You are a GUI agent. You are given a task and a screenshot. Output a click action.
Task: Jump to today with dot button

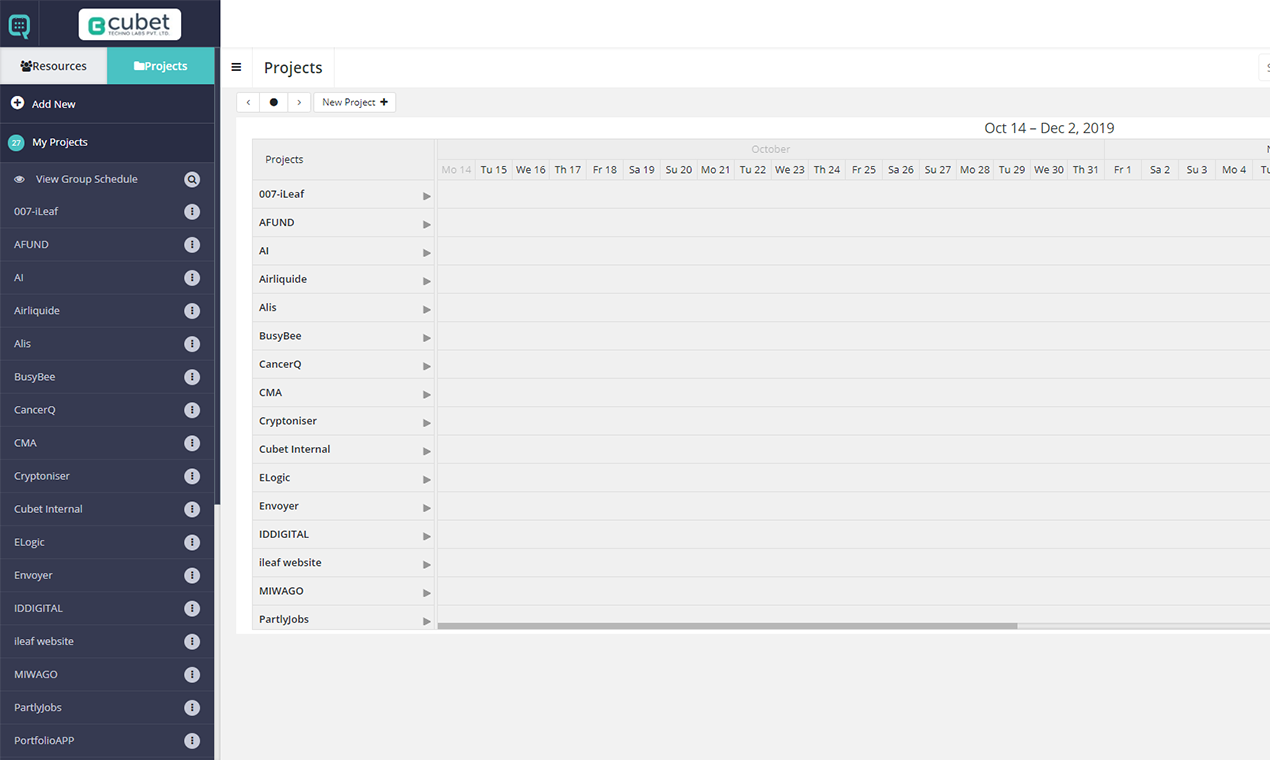click(274, 102)
